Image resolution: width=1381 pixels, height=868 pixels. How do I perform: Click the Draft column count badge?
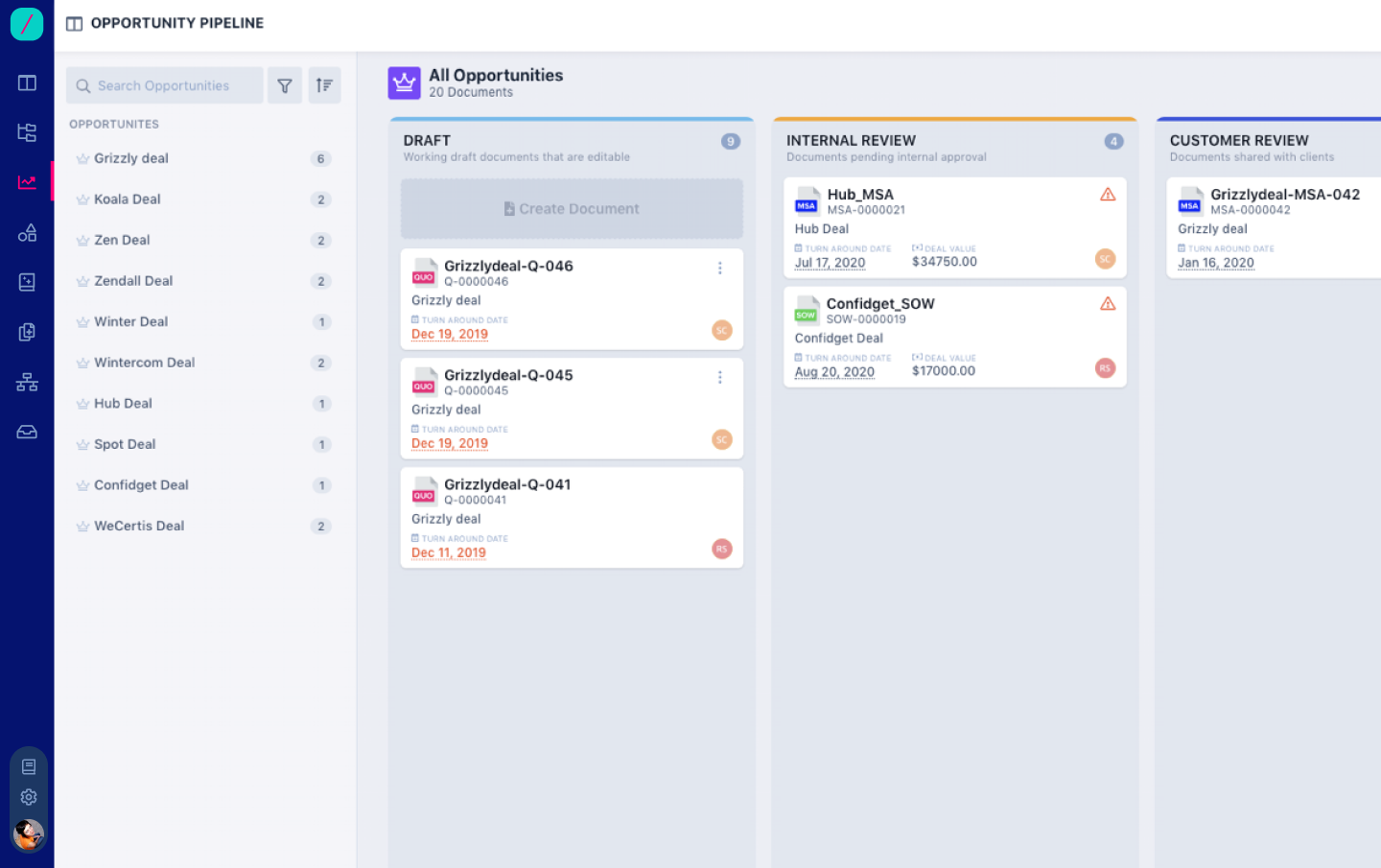(x=731, y=141)
